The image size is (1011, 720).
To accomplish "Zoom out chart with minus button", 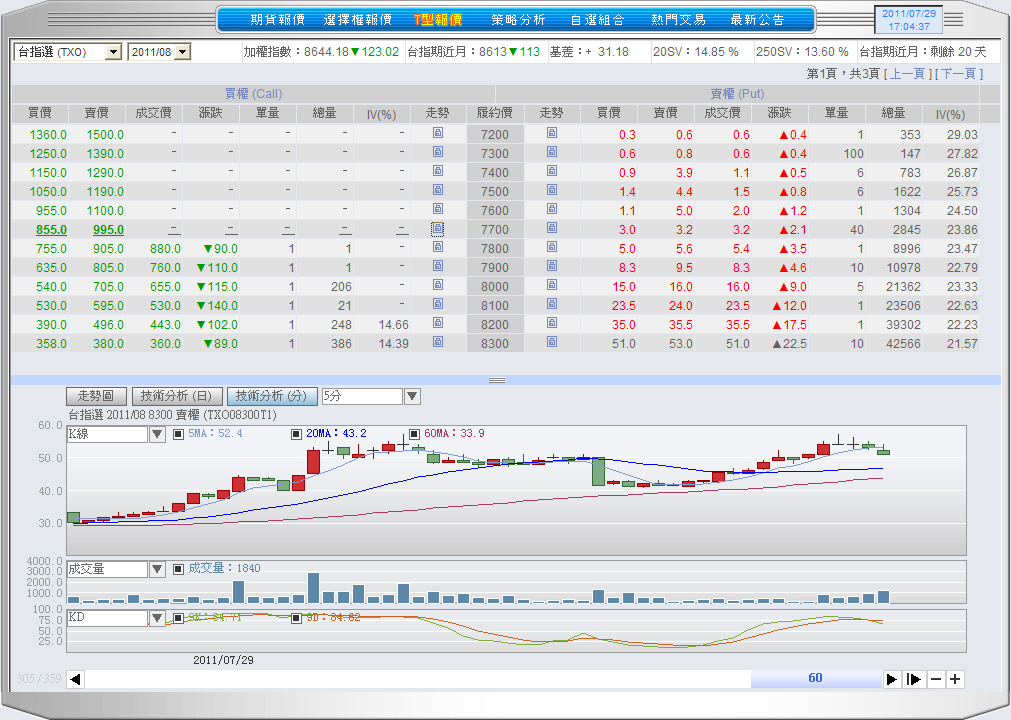I will point(936,679).
